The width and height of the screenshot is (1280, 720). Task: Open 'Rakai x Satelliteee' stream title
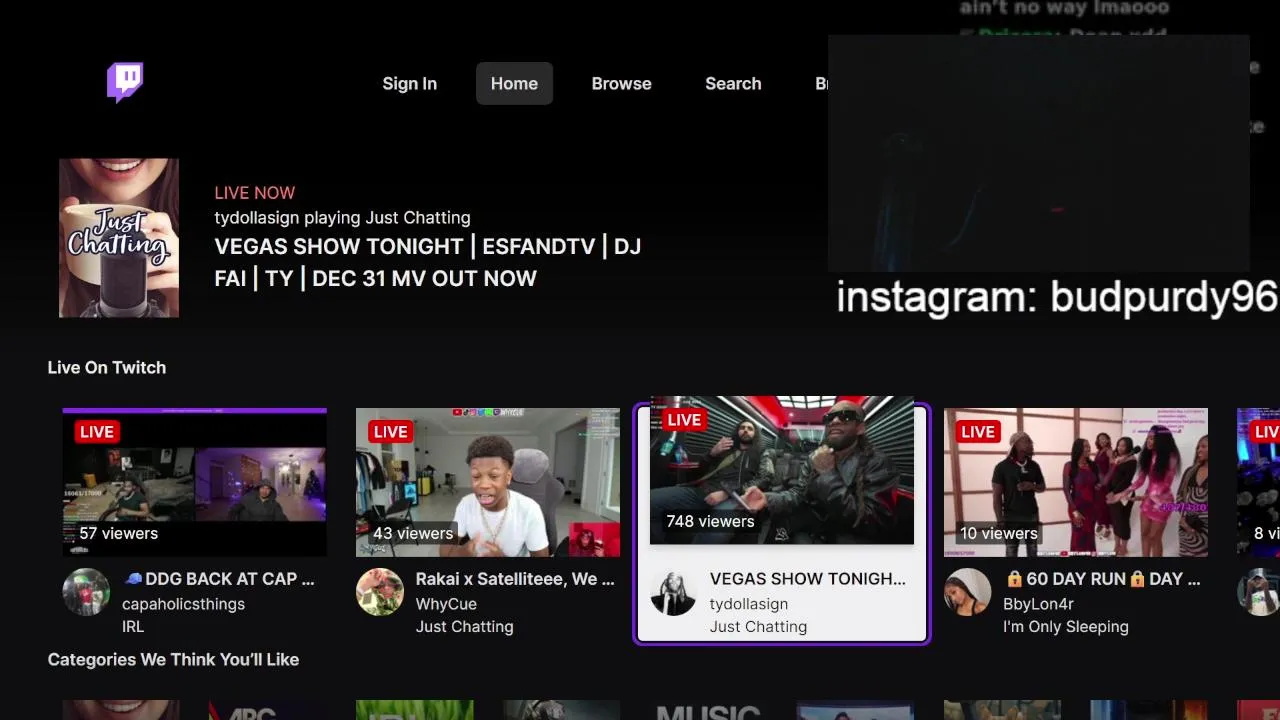[515, 579]
